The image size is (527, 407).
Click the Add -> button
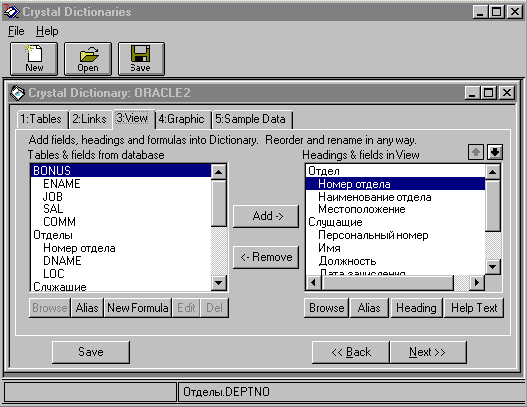coord(266,216)
